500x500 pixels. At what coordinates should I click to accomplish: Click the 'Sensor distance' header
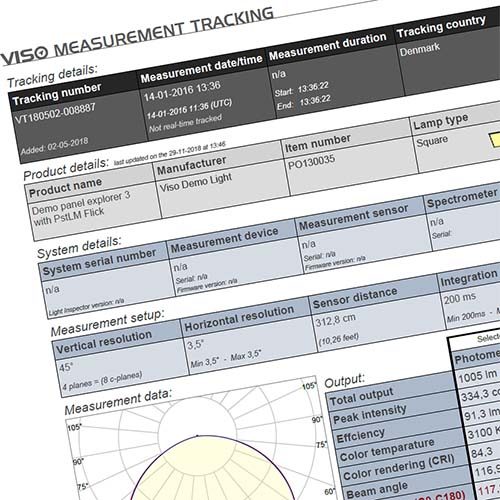tap(355, 297)
